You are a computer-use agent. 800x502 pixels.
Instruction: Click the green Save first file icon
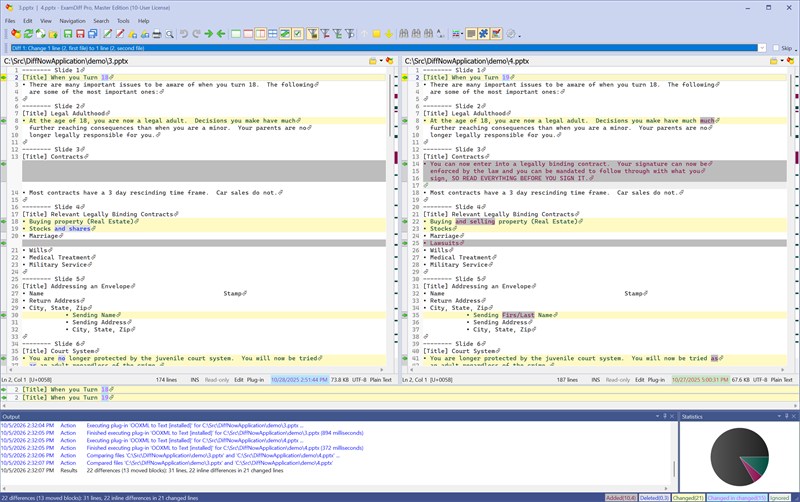68,34
